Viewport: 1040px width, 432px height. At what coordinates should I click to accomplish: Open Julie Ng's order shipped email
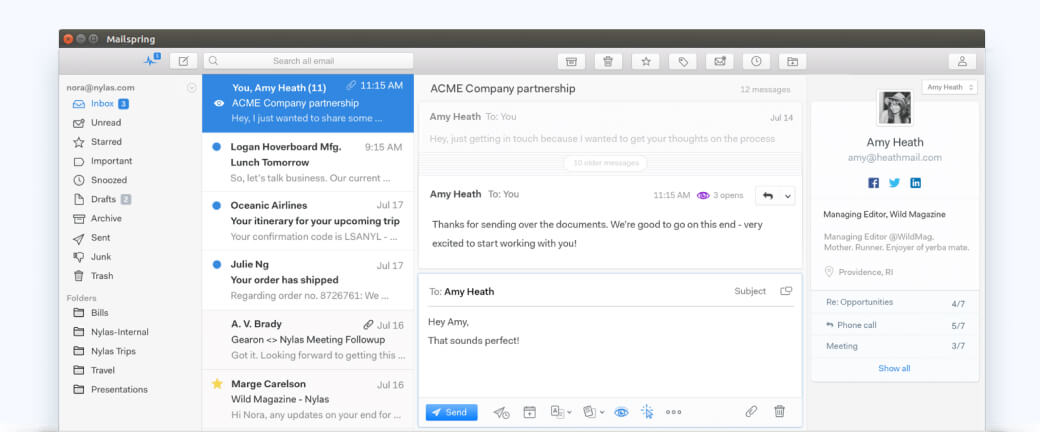point(308,280)
